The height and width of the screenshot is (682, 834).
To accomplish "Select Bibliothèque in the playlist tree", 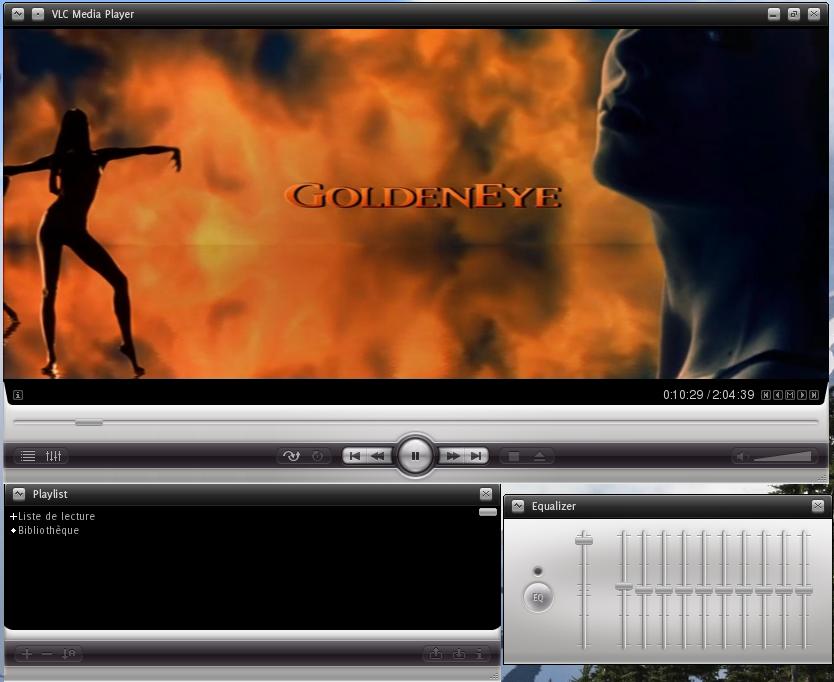I will (x=50, y=530).
